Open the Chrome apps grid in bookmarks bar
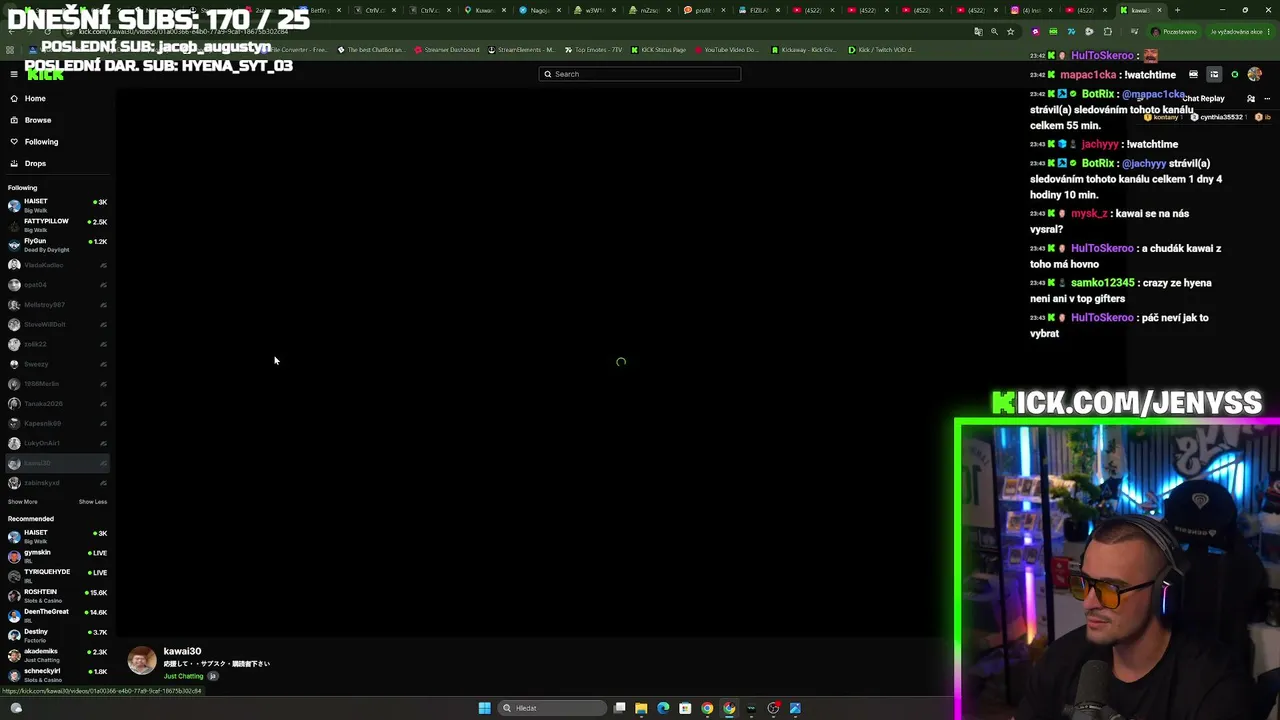The image size is (1280, 720). tap(10, 50)
